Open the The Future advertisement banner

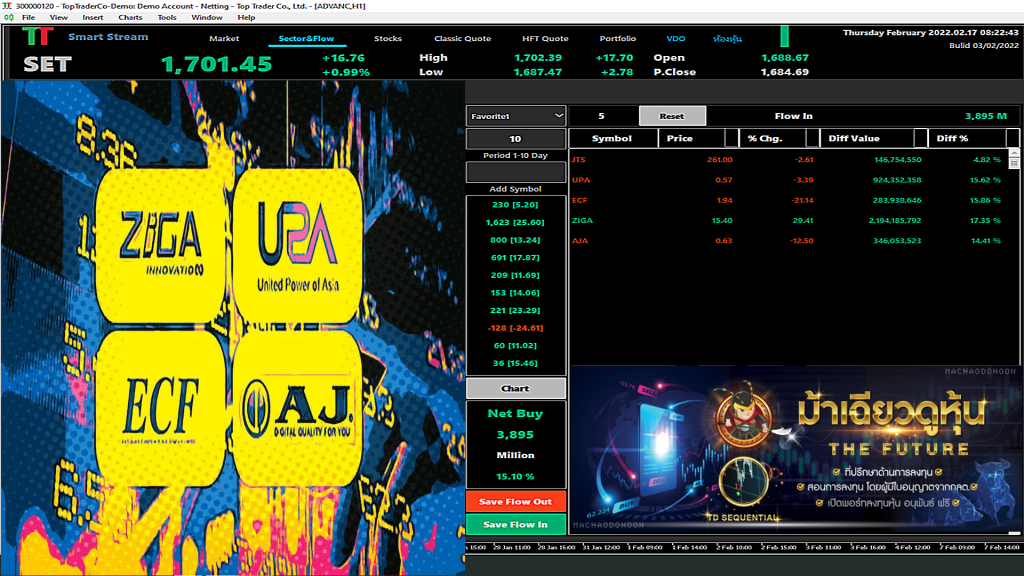794,449
